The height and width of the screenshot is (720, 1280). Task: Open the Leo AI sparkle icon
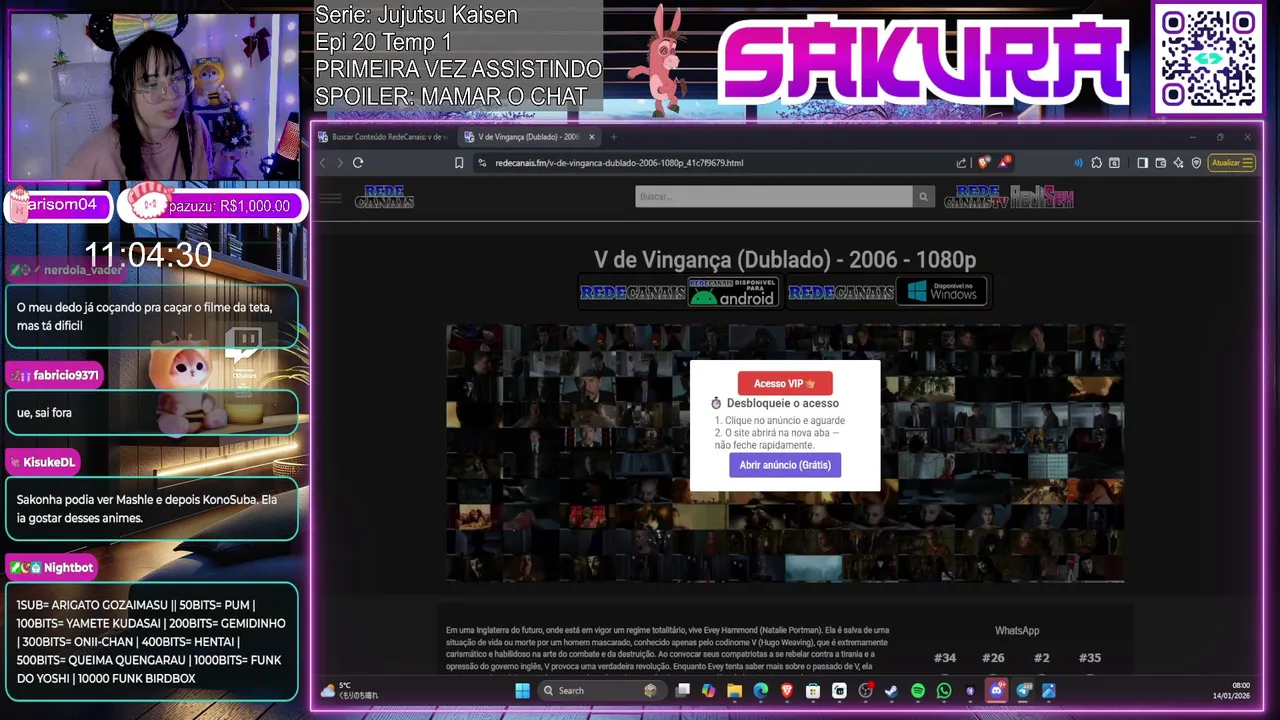coord(1179,163)
